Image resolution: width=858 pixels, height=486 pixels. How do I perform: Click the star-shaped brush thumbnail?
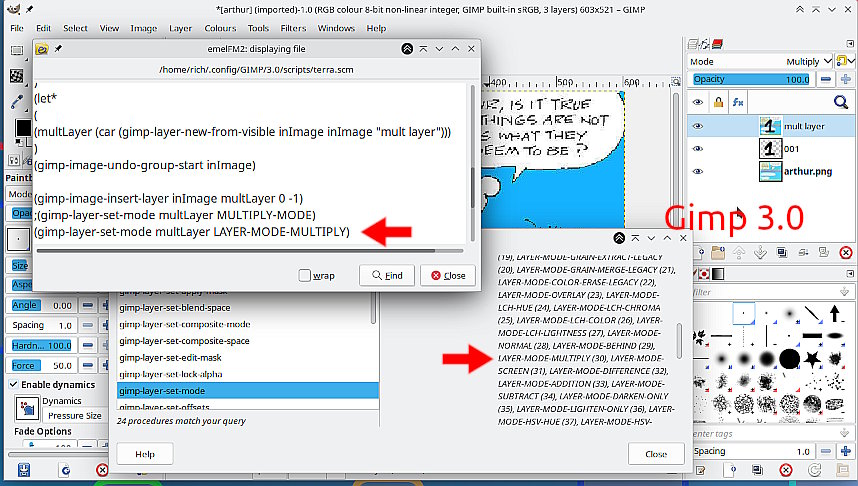click(x=813, y=359)
